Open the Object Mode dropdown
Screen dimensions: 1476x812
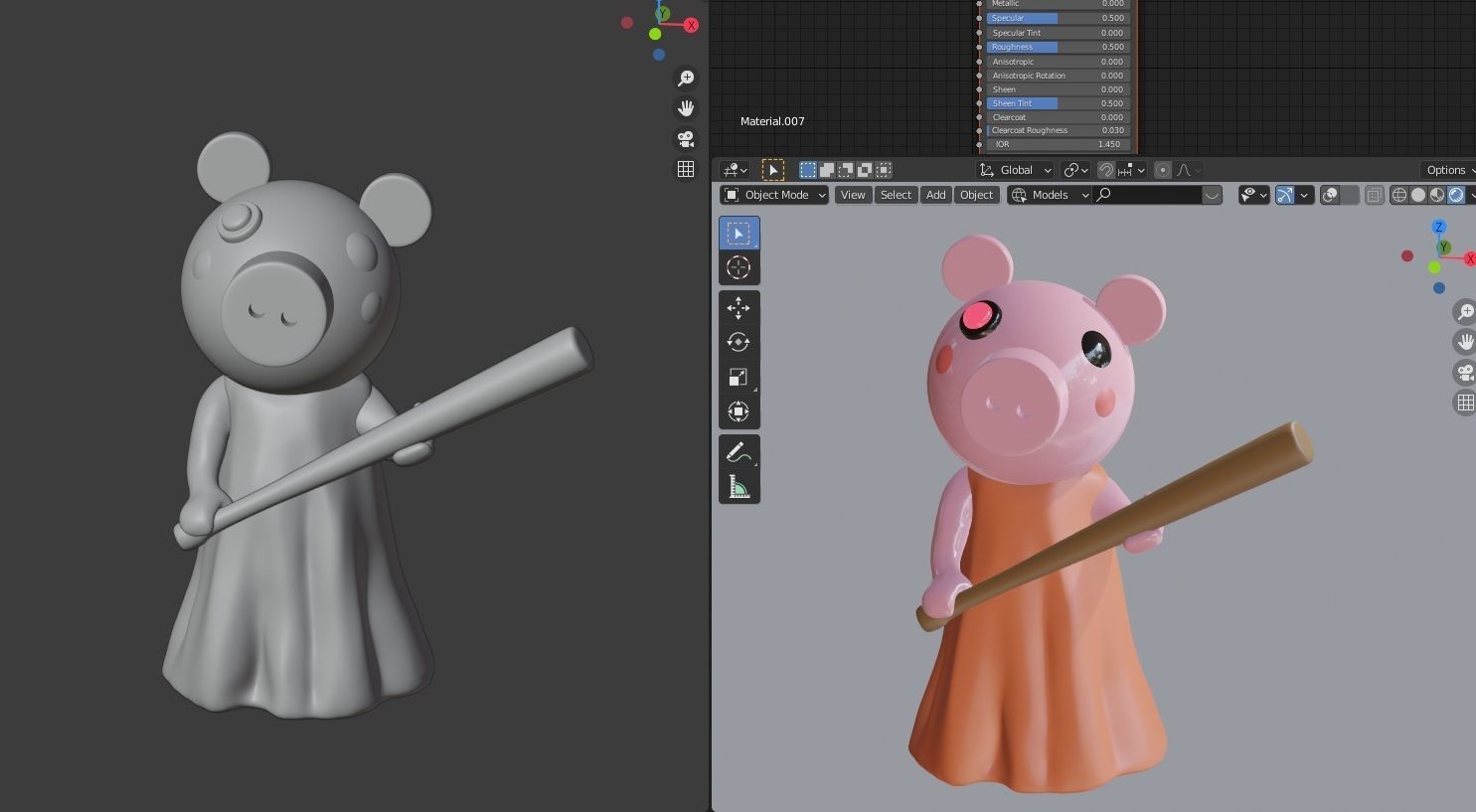tap(774, 195)
